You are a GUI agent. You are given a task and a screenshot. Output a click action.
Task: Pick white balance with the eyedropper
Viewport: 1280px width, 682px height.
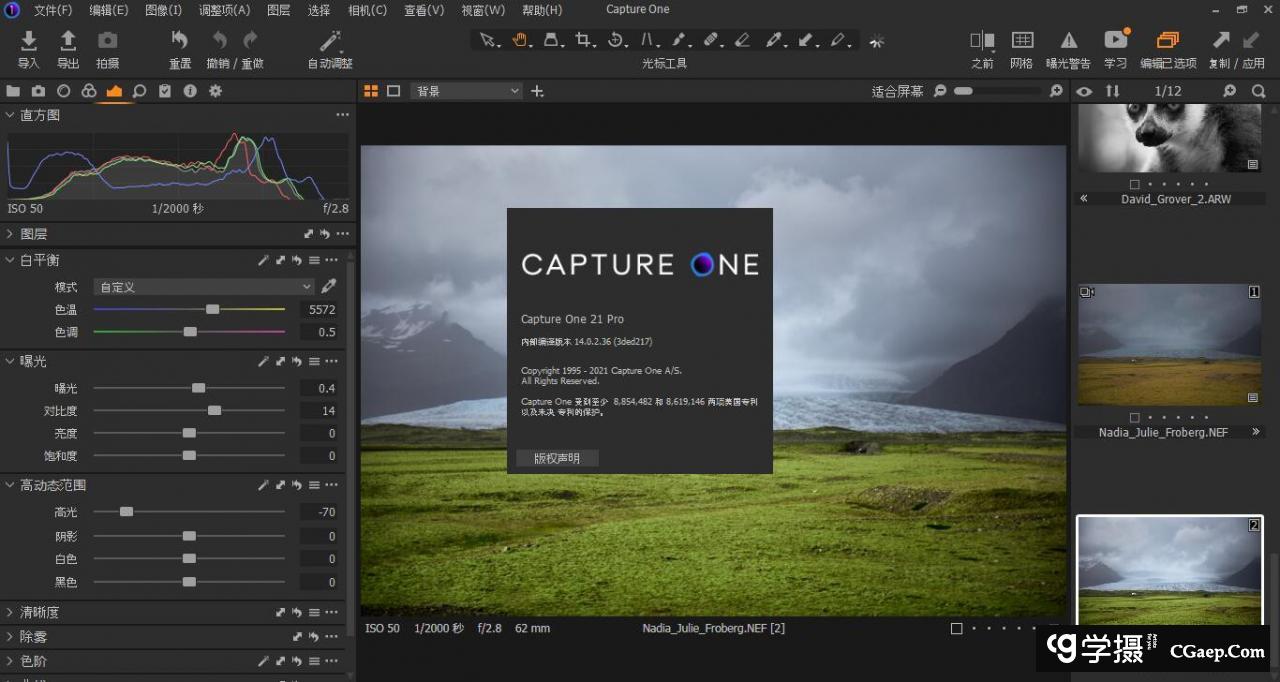pyautogui.click(x=328, y=287)
